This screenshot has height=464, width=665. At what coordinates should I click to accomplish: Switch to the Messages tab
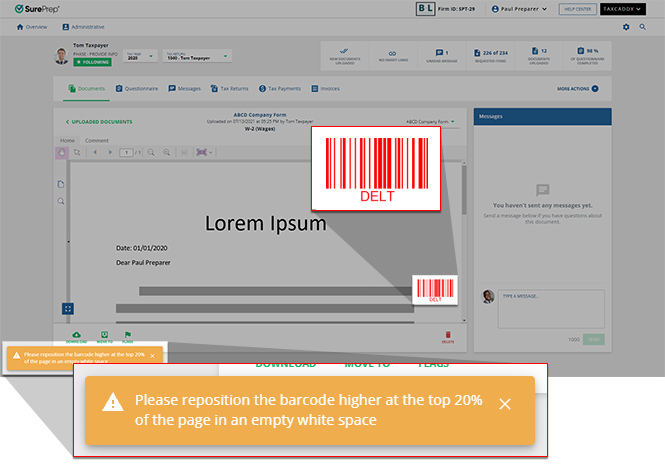tap(184, 89)
